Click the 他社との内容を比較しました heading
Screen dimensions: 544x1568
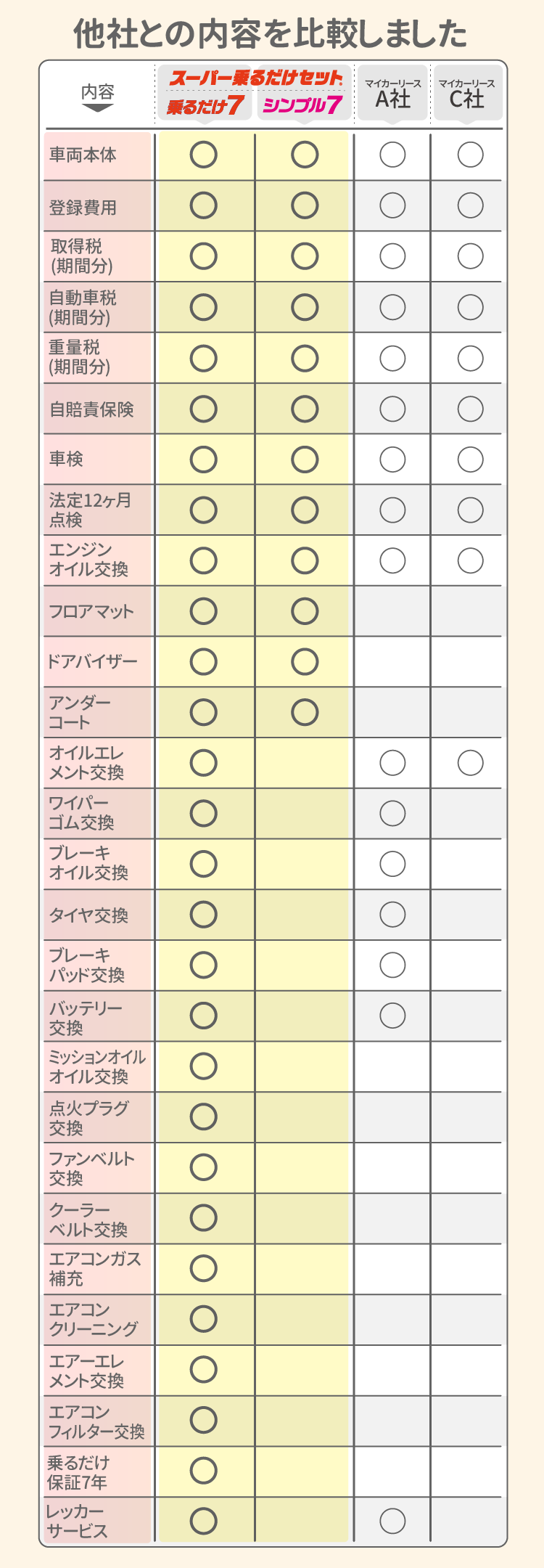[x=271, y=33]
